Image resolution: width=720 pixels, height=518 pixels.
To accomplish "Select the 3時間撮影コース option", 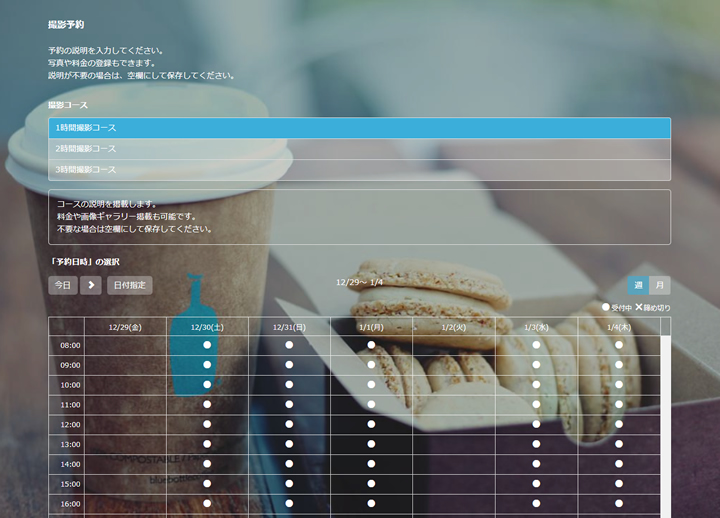I will [x=359, y=170].
